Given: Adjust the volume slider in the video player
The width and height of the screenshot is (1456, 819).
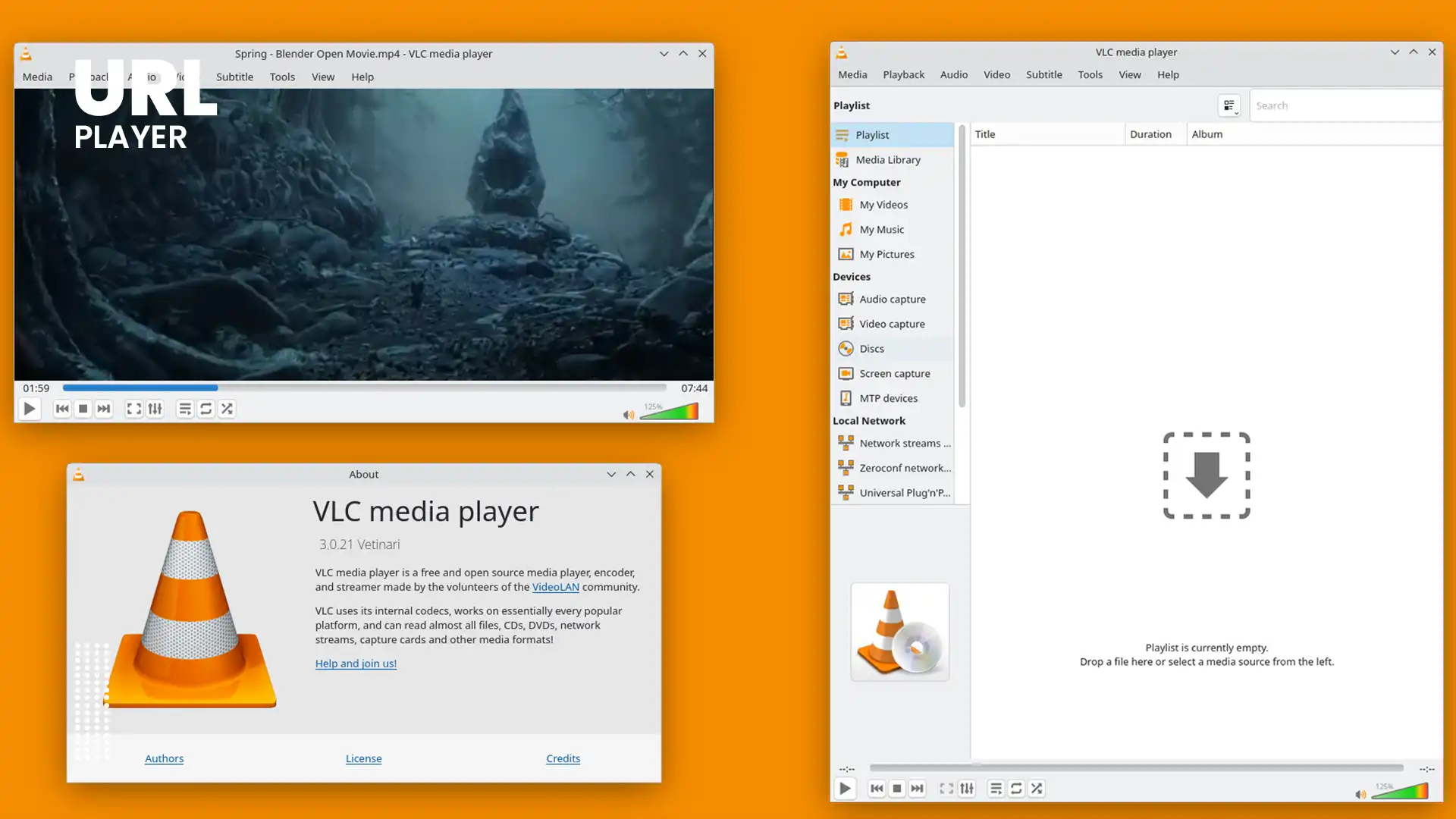Looking at the screenshot, I should pos(667,410).
